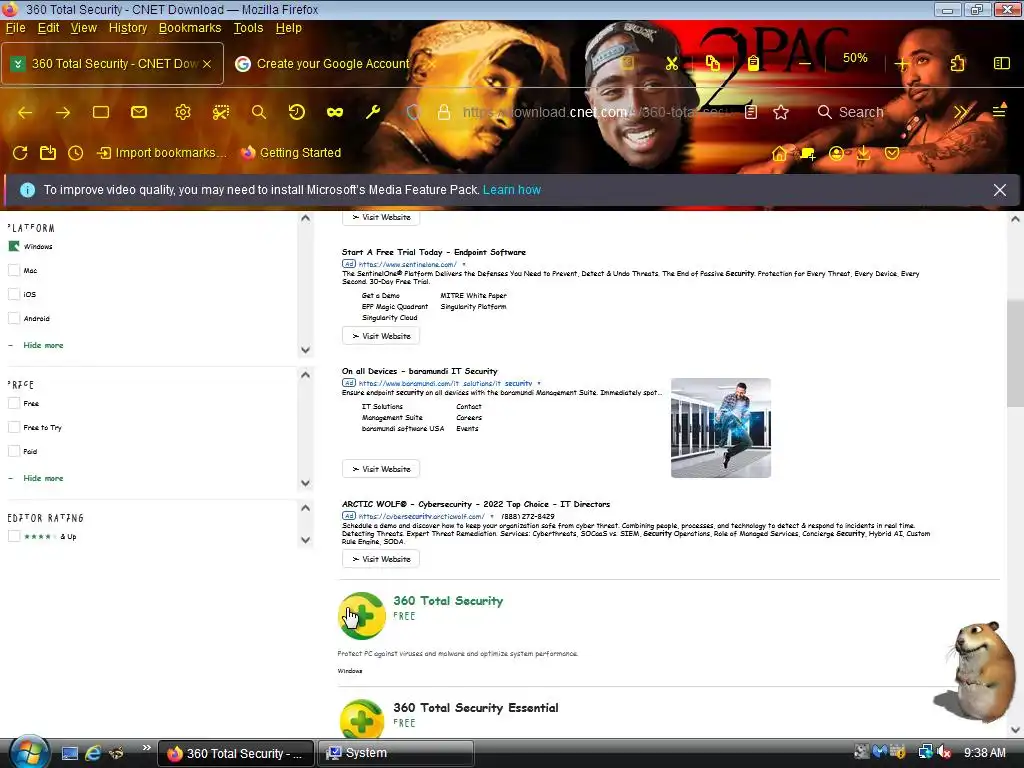
Task: Show more toolbar items overflow chevron
Action: click(960, 112)
